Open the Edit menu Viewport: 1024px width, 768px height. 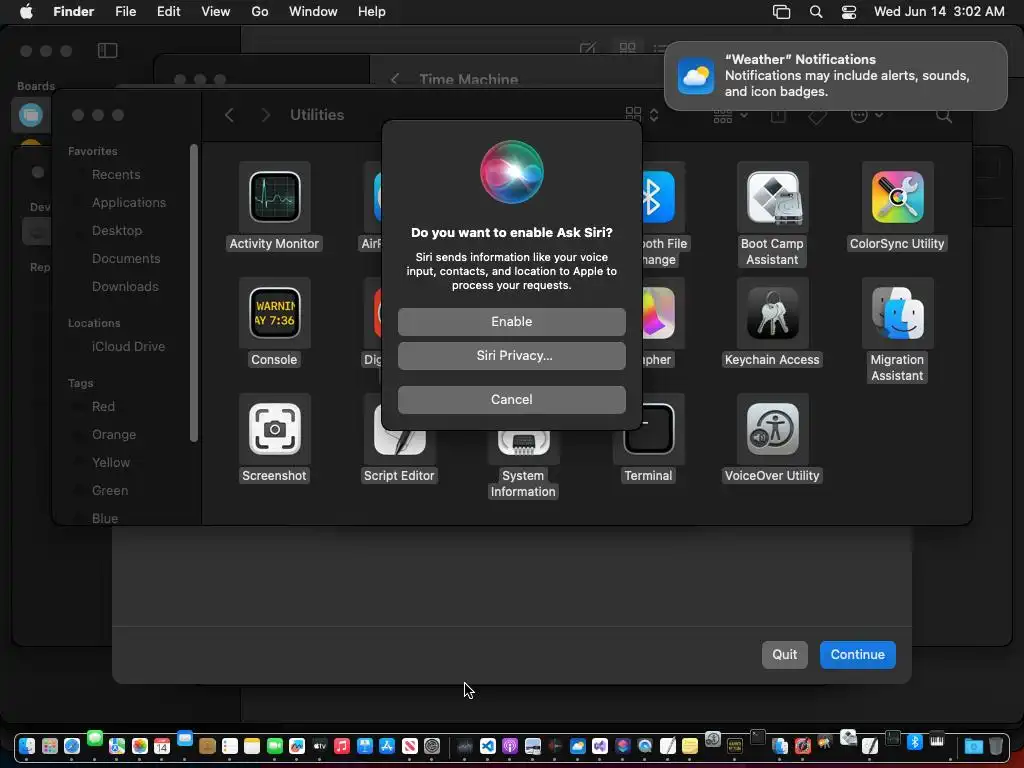coord(168,12)
